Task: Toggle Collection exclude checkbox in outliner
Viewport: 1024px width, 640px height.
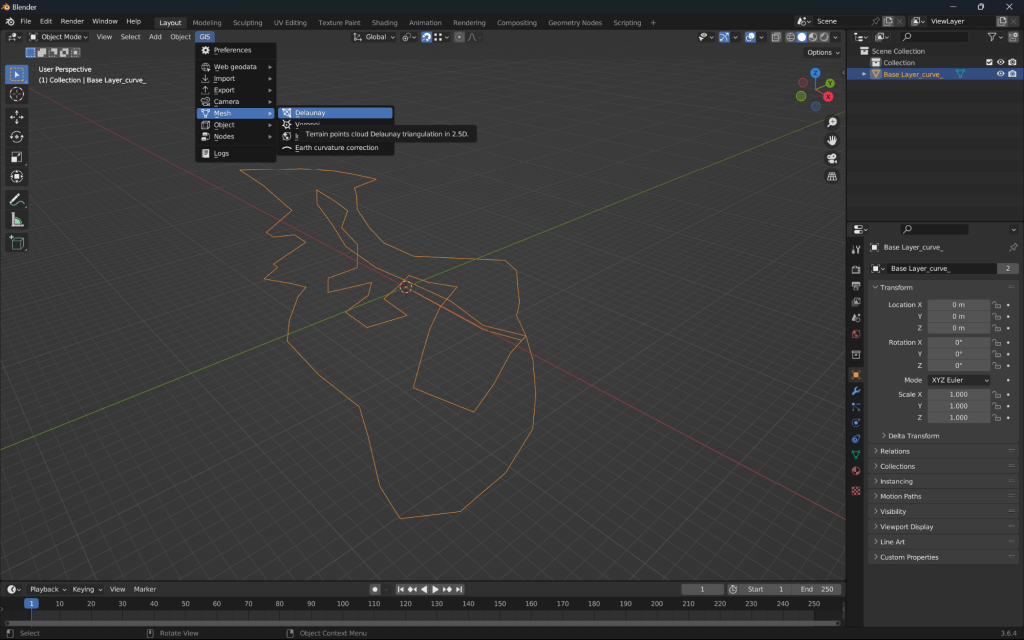Action: click(x=989, y=62)
